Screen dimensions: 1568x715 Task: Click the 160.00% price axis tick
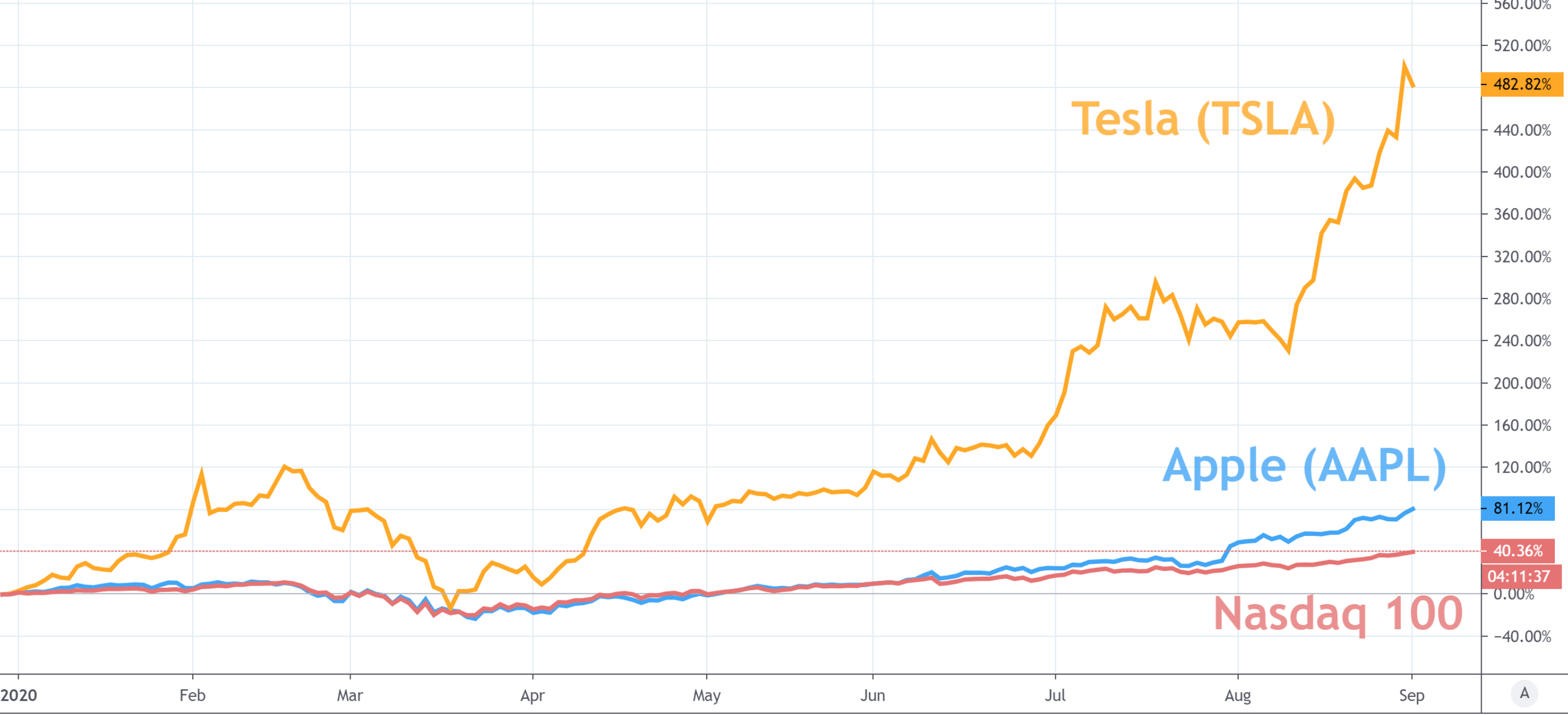(1522, 425)
